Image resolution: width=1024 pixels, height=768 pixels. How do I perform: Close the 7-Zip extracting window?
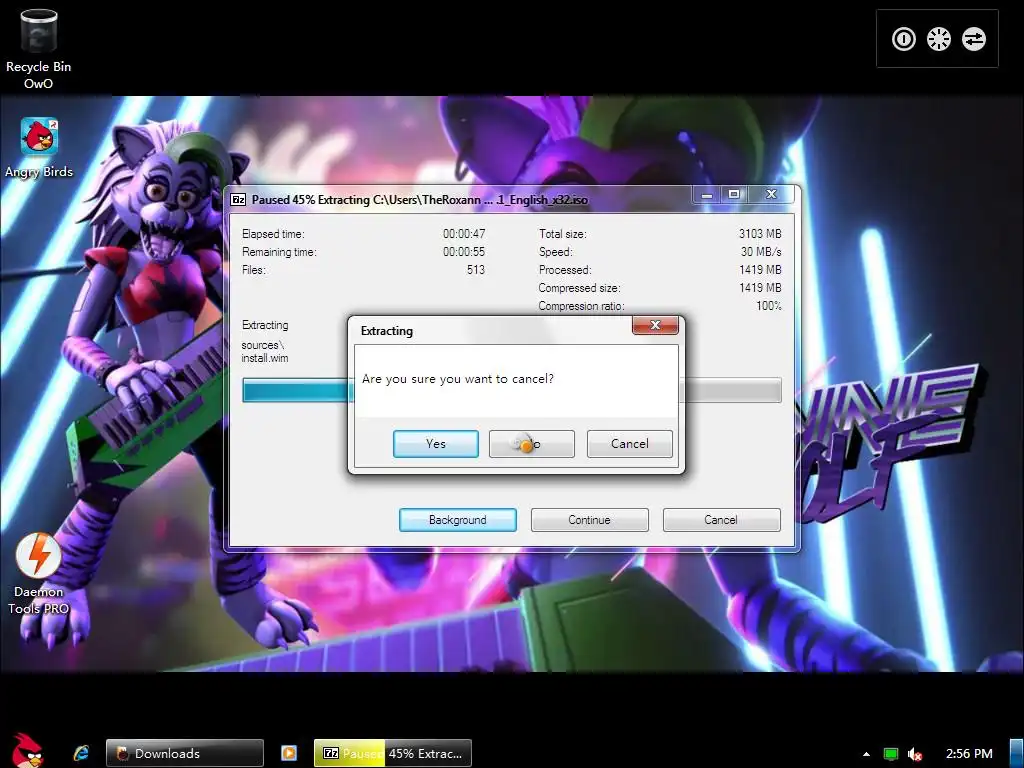coord(771,195)
